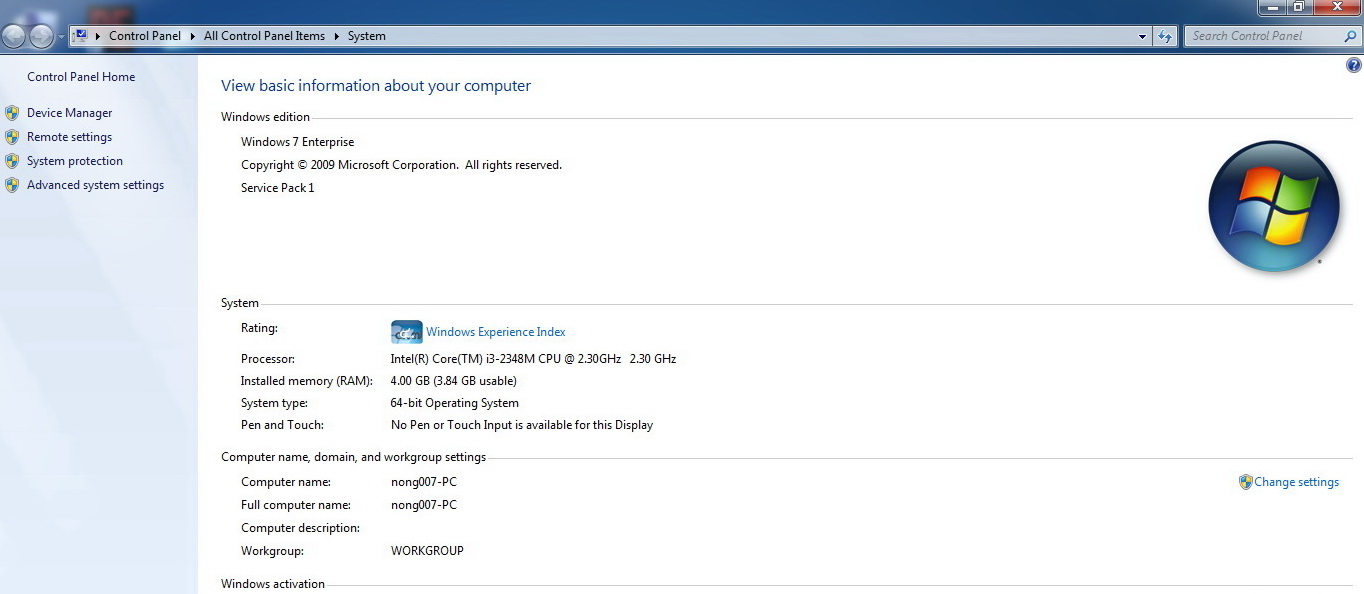The width and height of the screenshot is (1364, 594).
Task: Click shield icon beside System protection
Action: coord(12,161)
